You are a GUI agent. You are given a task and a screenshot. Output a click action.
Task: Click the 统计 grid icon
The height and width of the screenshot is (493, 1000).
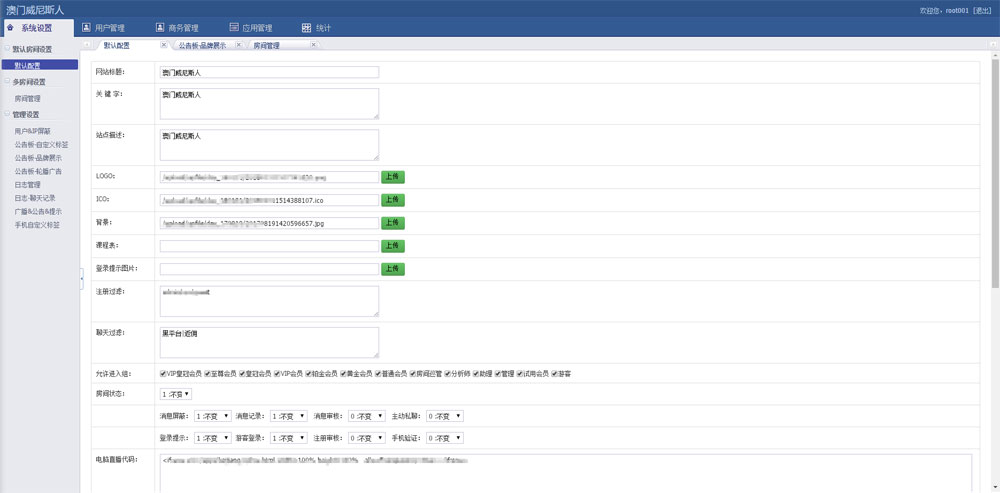click(306, 28)
